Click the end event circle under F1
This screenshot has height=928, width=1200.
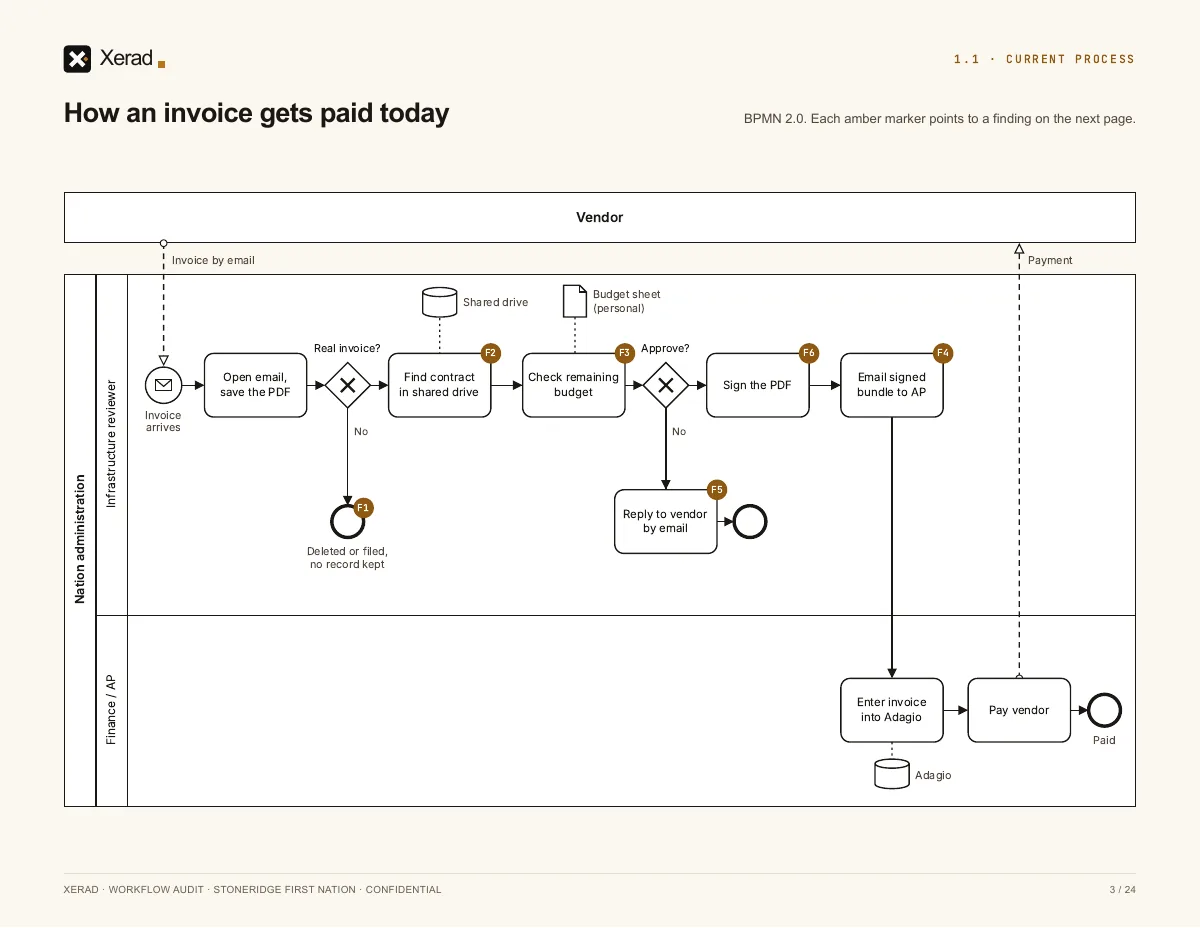click(347, 521)
